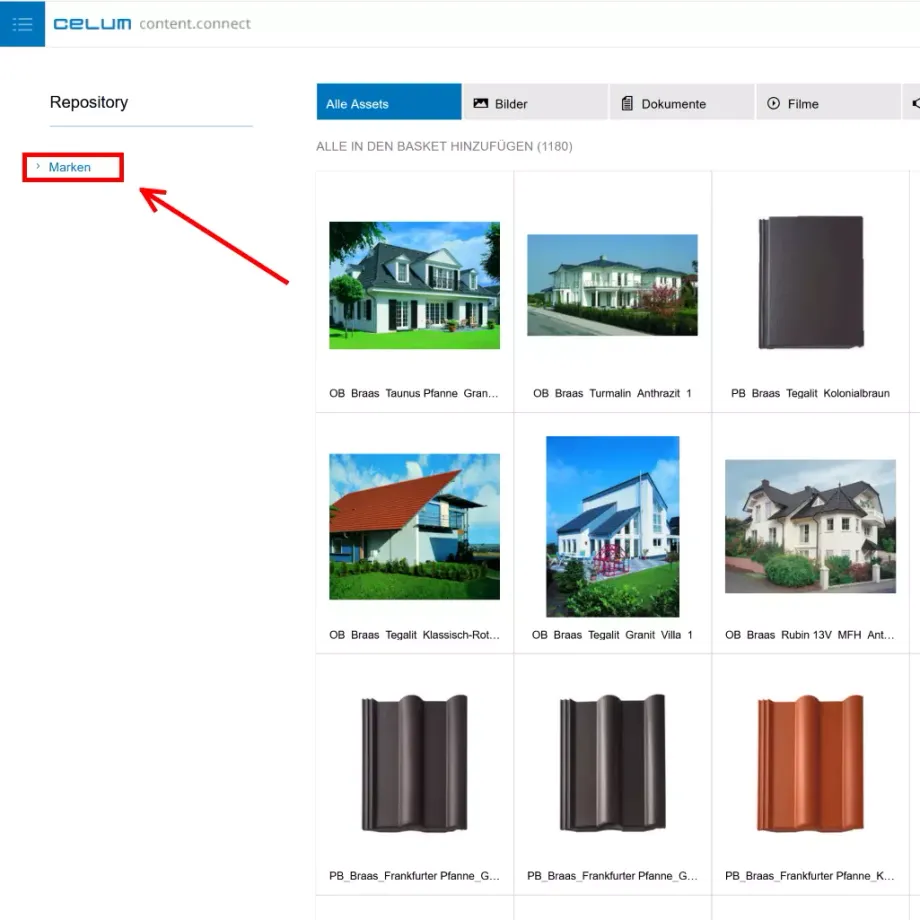920x920 pixels.
Task: Select the Marken repository node
Action: 69,167
